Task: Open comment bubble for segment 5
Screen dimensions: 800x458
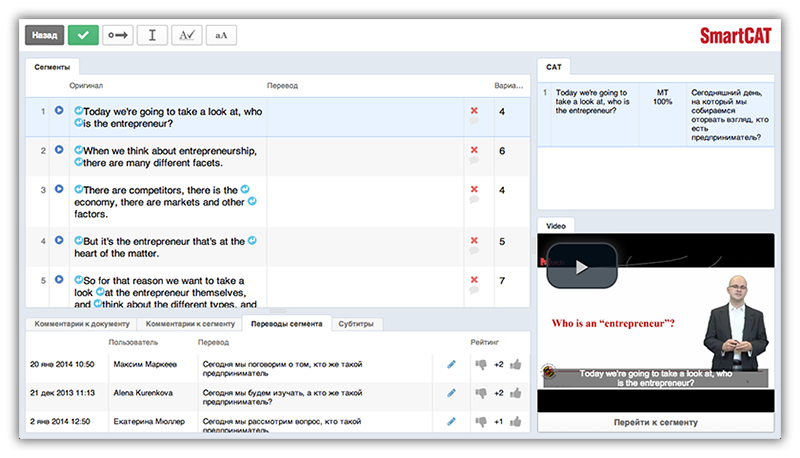Action: pos(474,290)
